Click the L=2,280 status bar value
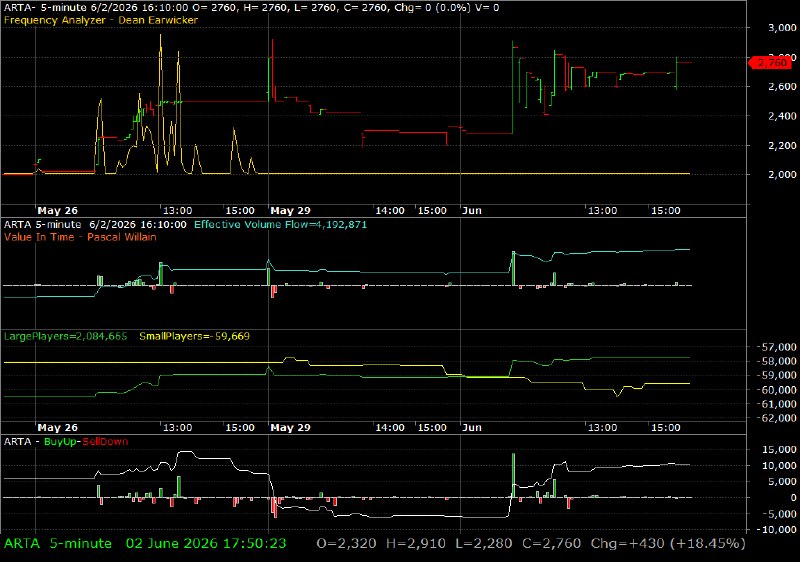The width and height of the screenshot is (800, 562). [x=484, y=544]
